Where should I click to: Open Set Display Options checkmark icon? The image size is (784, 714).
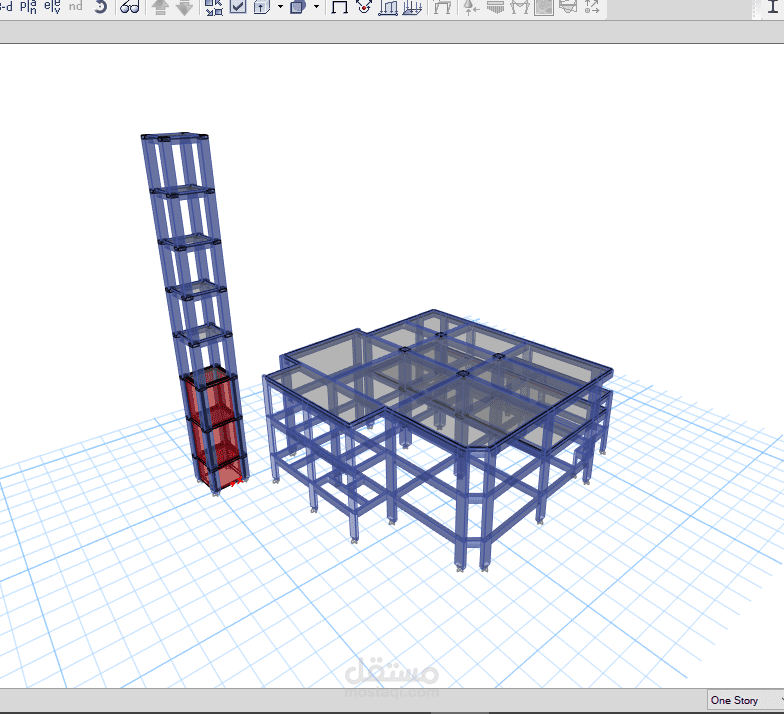[238, 6]
